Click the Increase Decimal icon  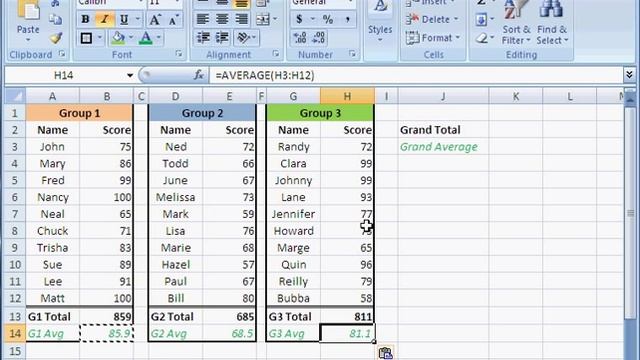[x=300, y=38]
